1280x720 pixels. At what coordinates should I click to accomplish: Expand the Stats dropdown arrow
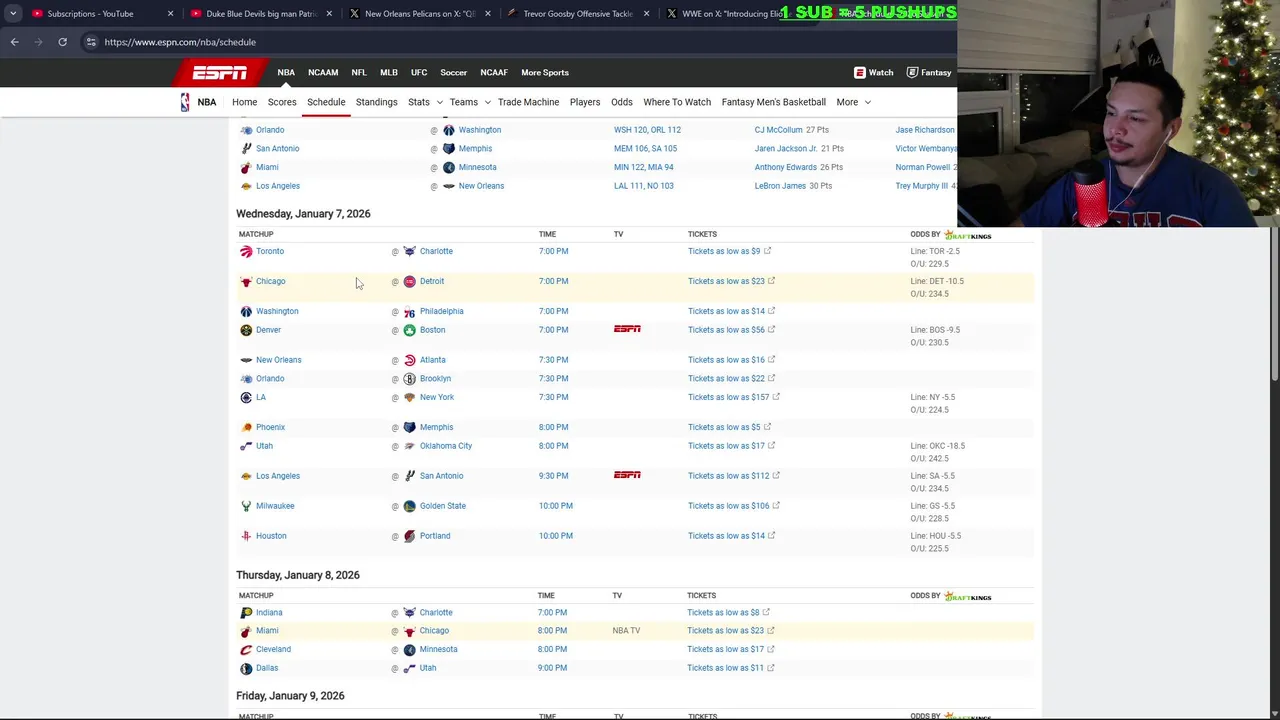[x=439, y=102]
